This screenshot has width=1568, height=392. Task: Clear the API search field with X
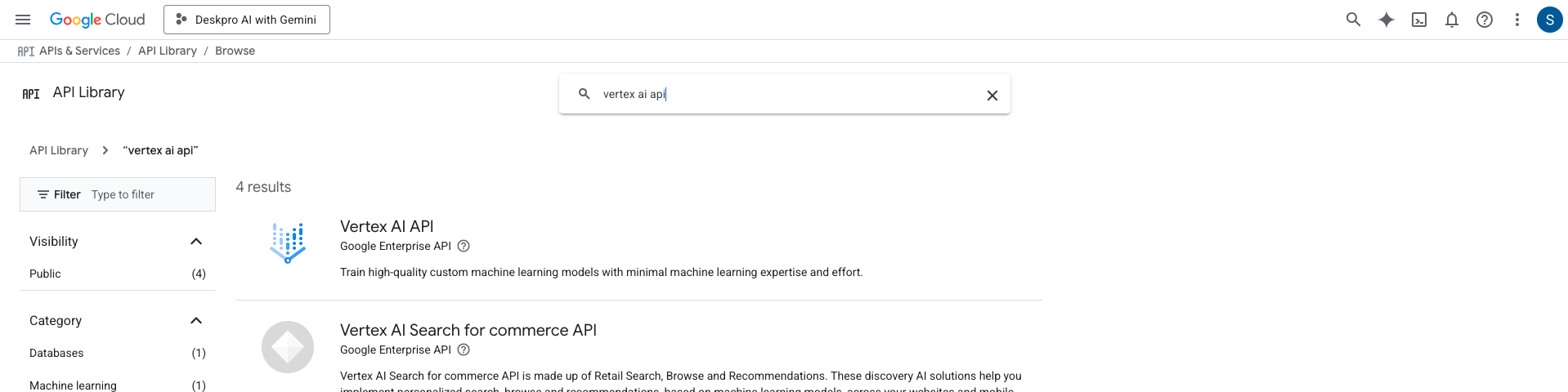coord(992,96)
